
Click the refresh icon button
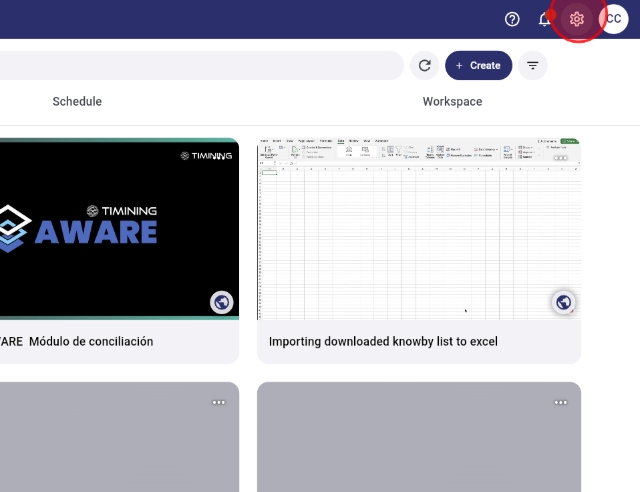(424, 65)
